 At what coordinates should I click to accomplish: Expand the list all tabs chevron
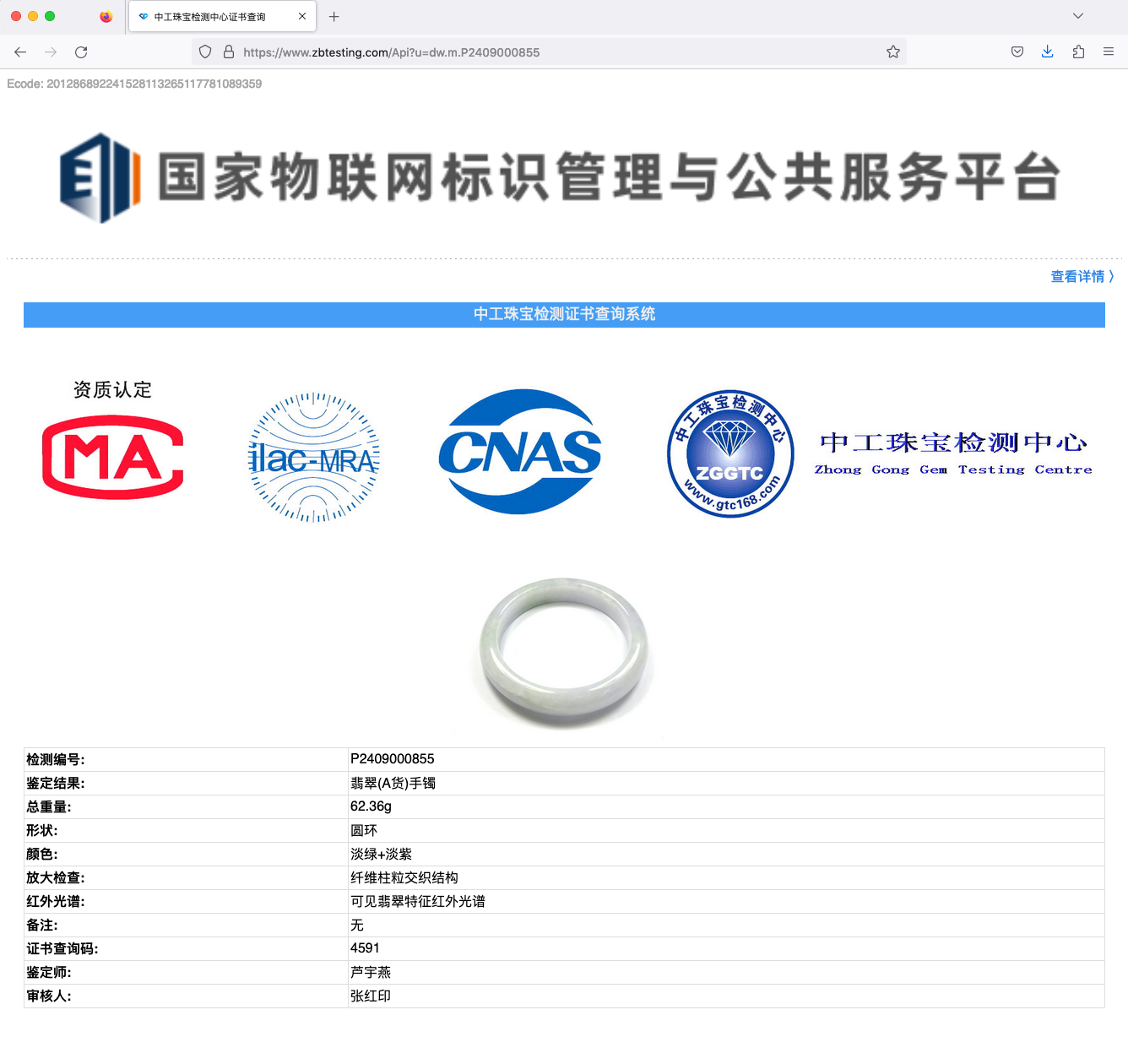pos(1078,16)
